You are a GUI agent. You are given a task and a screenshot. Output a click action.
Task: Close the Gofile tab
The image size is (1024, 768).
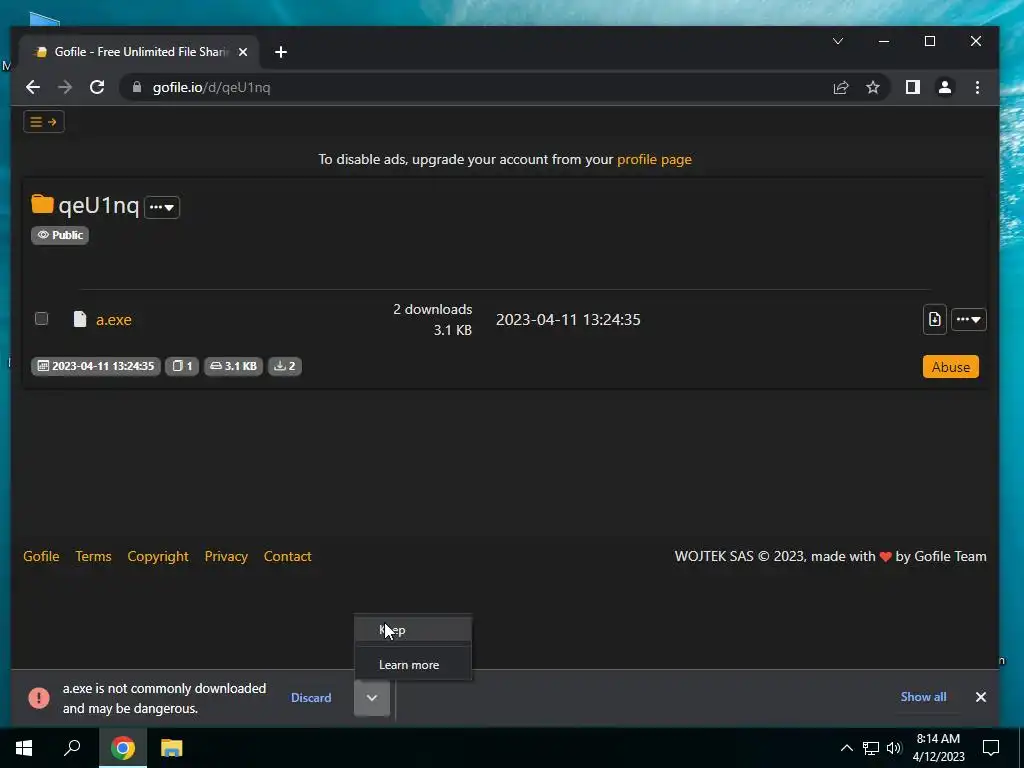click(243, 52)
